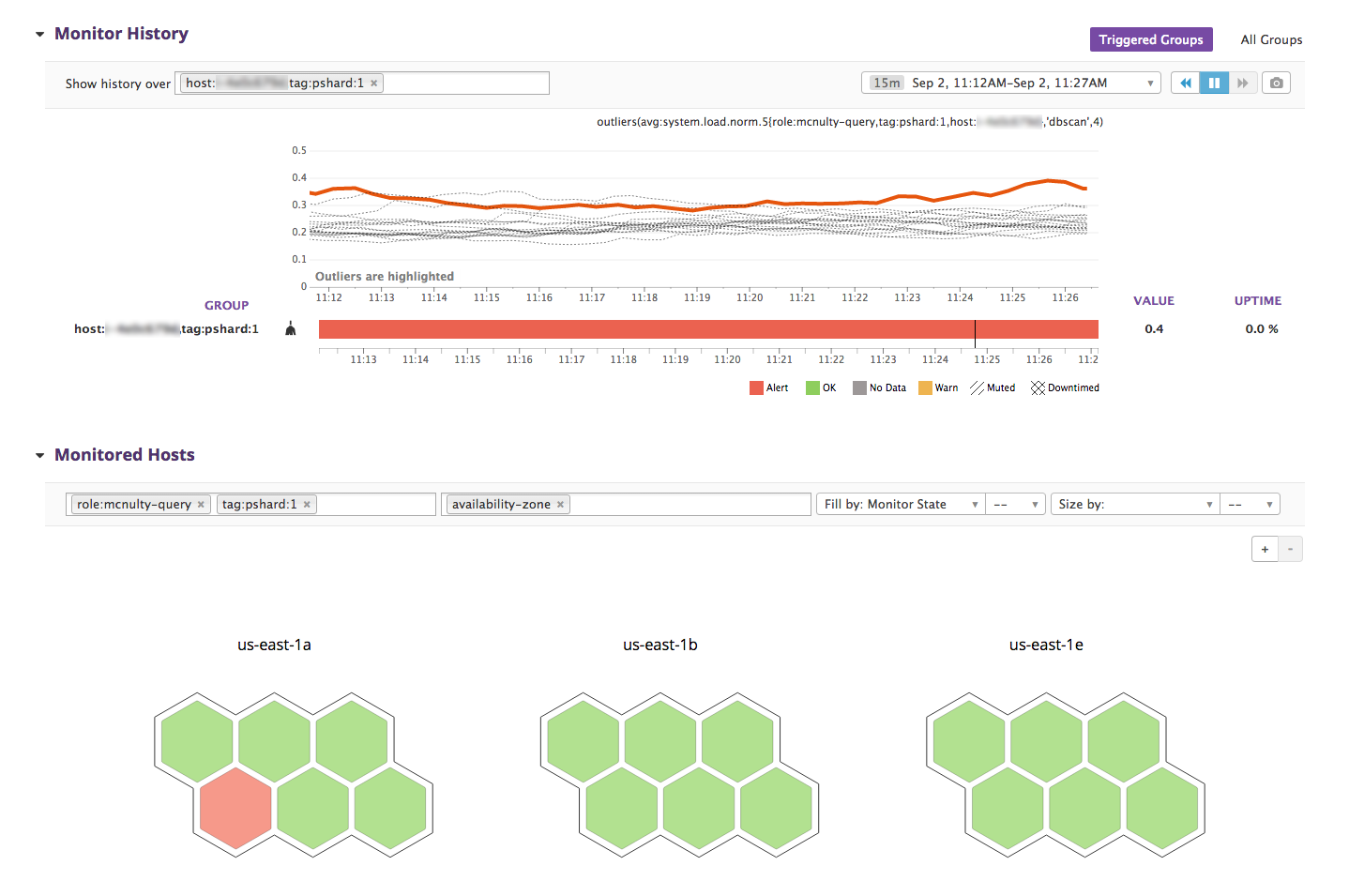Click the rewind time range icon
Viewport: 1349px width, 896px height.
[x=1186, y=84]
